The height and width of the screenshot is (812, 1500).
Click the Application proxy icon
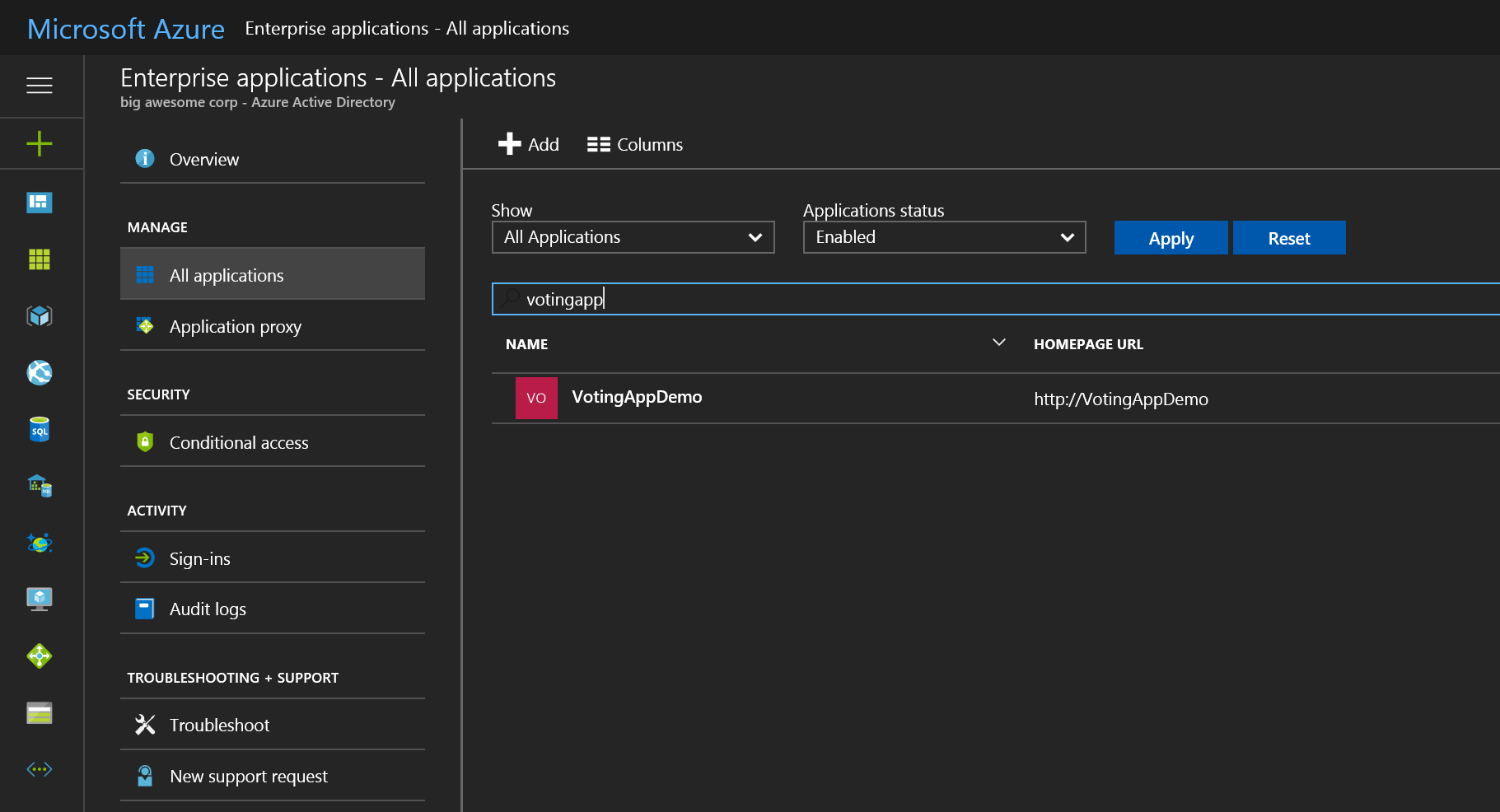(145, 326)
